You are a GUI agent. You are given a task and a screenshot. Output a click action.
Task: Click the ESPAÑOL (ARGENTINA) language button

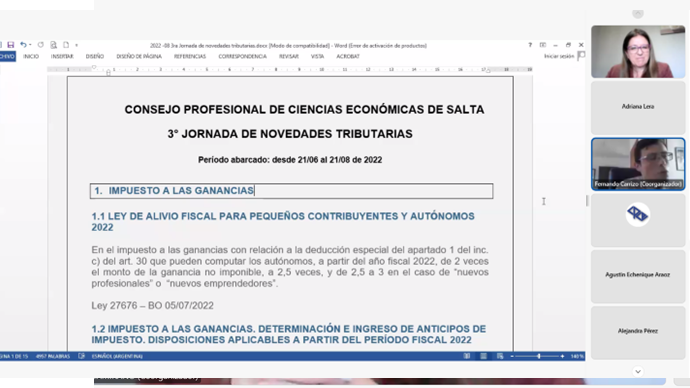click(x=117, y=356)
